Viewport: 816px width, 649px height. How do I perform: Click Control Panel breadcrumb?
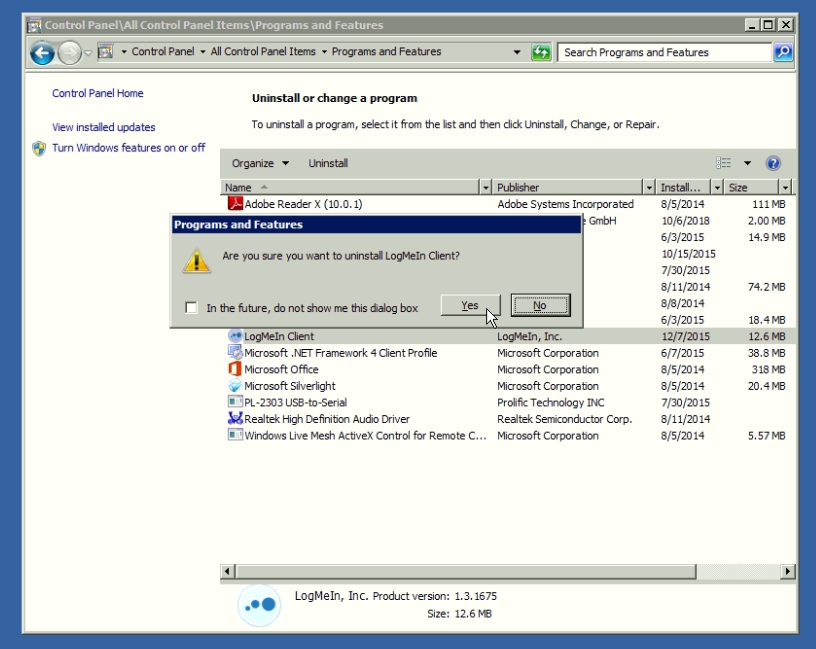point(162,52)
